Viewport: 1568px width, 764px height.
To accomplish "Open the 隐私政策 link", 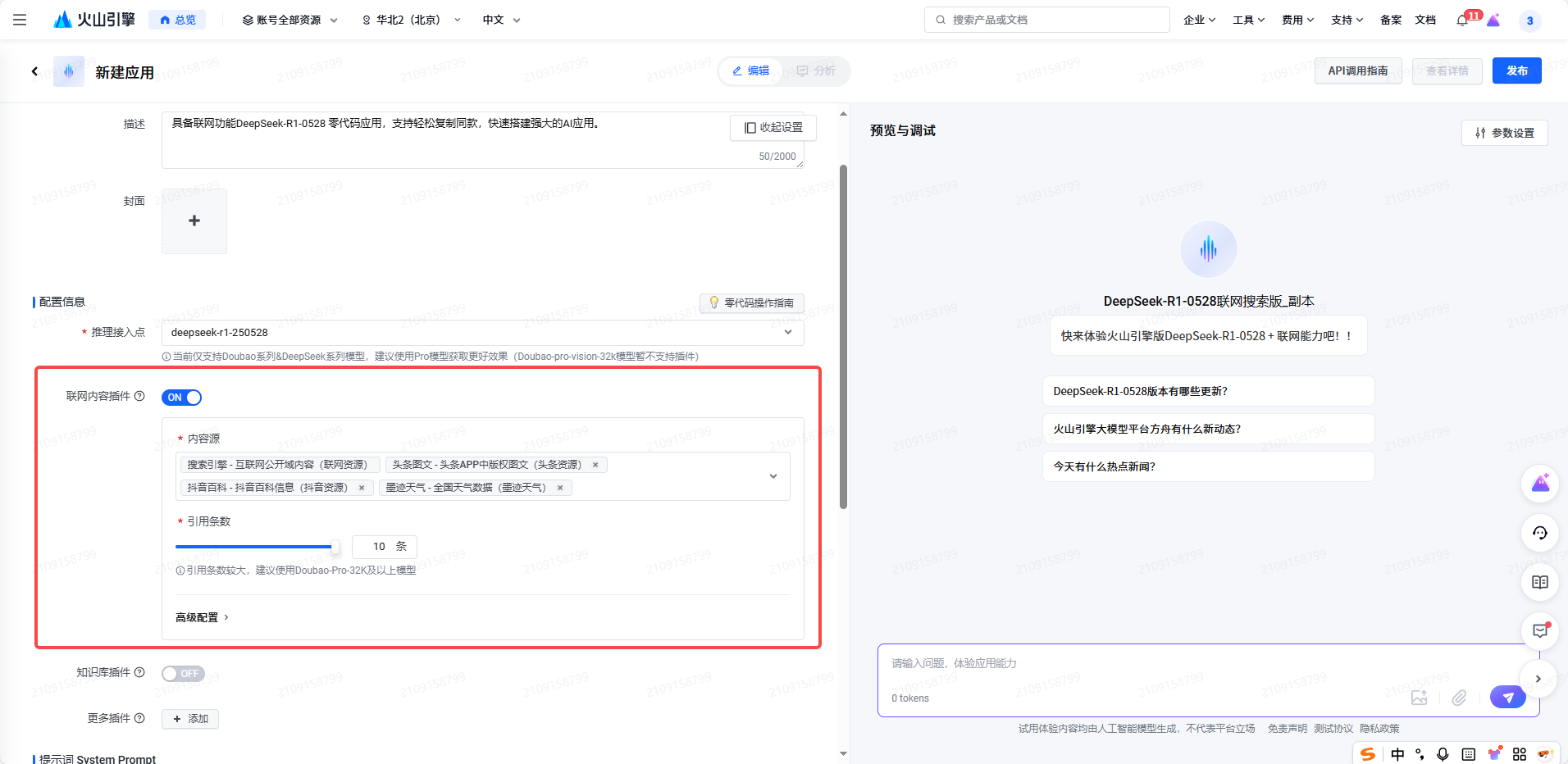I will tap(1379, 729).
